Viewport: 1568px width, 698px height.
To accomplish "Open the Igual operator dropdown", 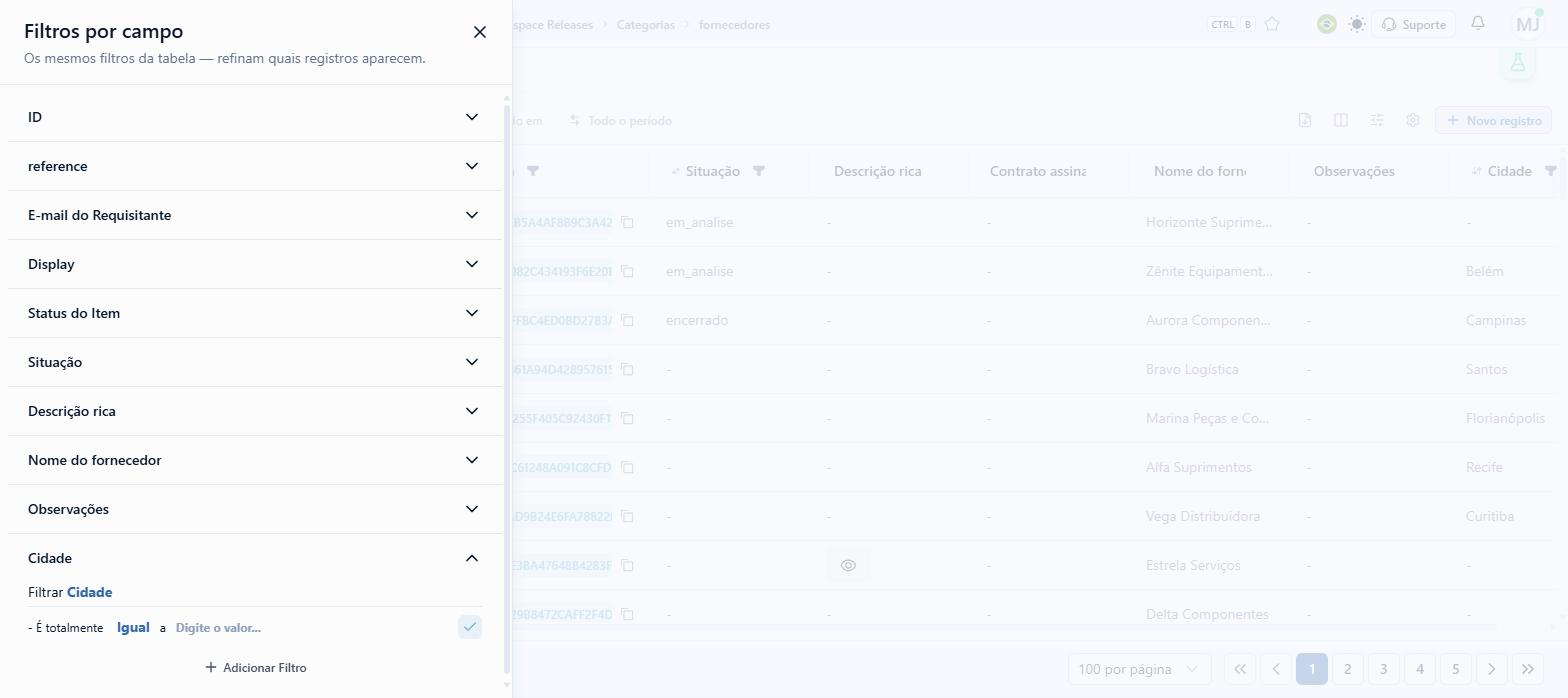I will tap(133, 627).
